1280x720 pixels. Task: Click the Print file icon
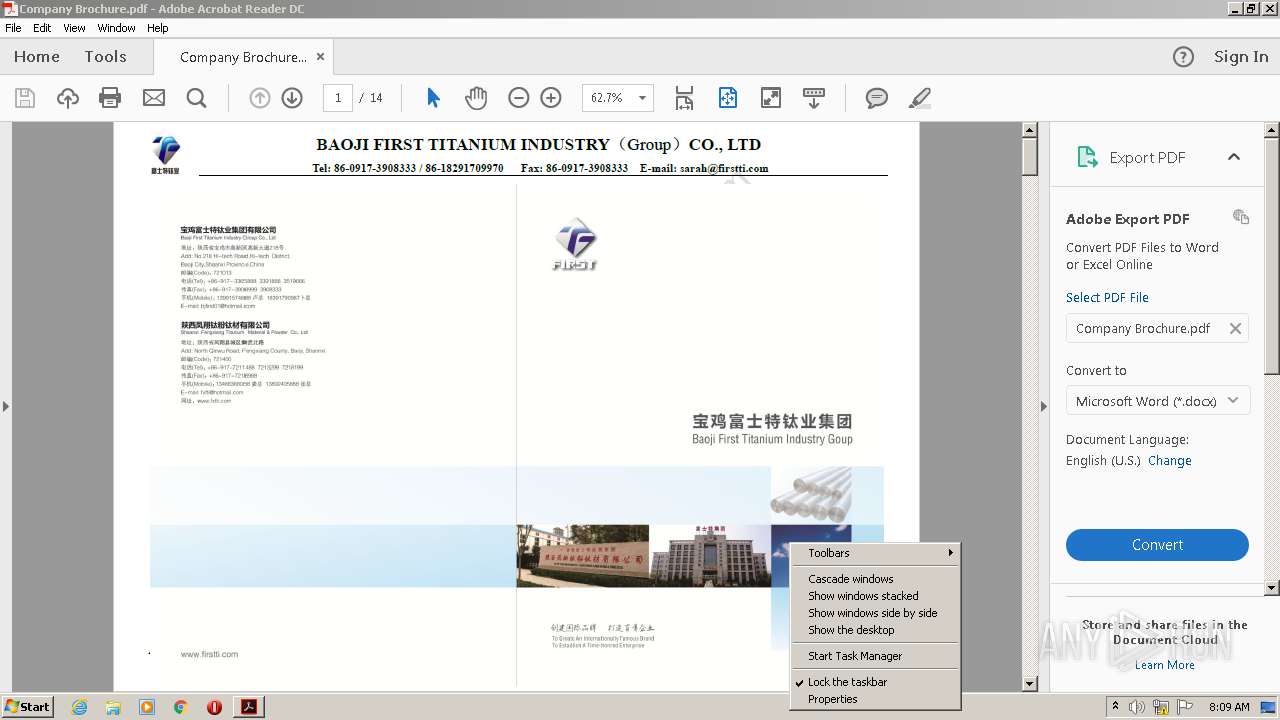point(110,98)
